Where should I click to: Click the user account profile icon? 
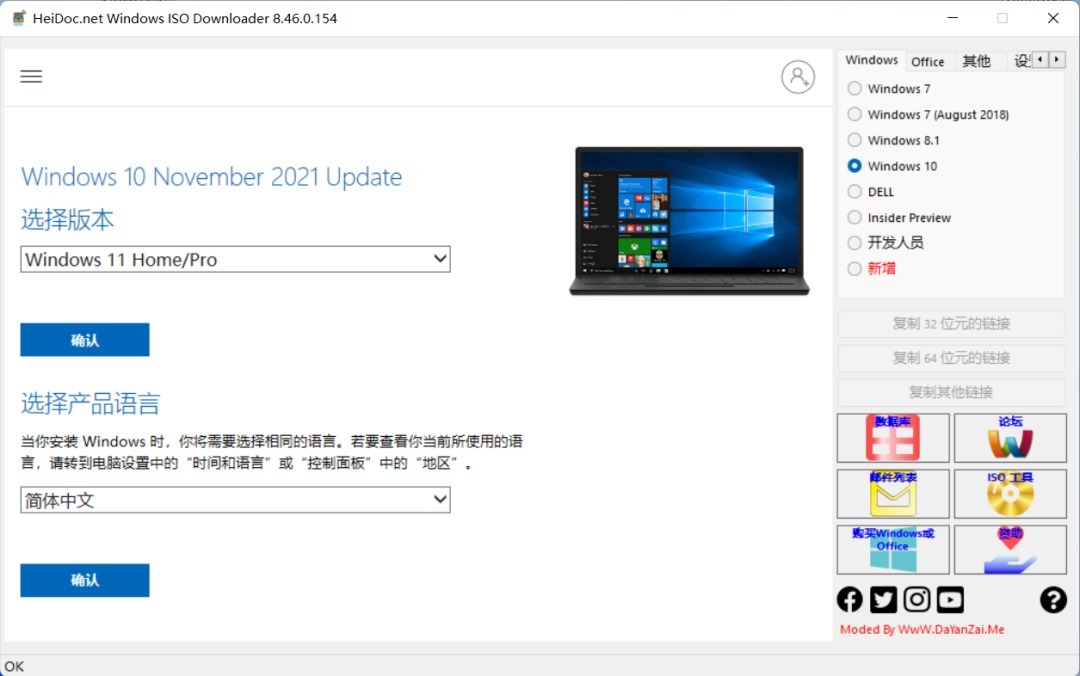[x=797, y=77]
